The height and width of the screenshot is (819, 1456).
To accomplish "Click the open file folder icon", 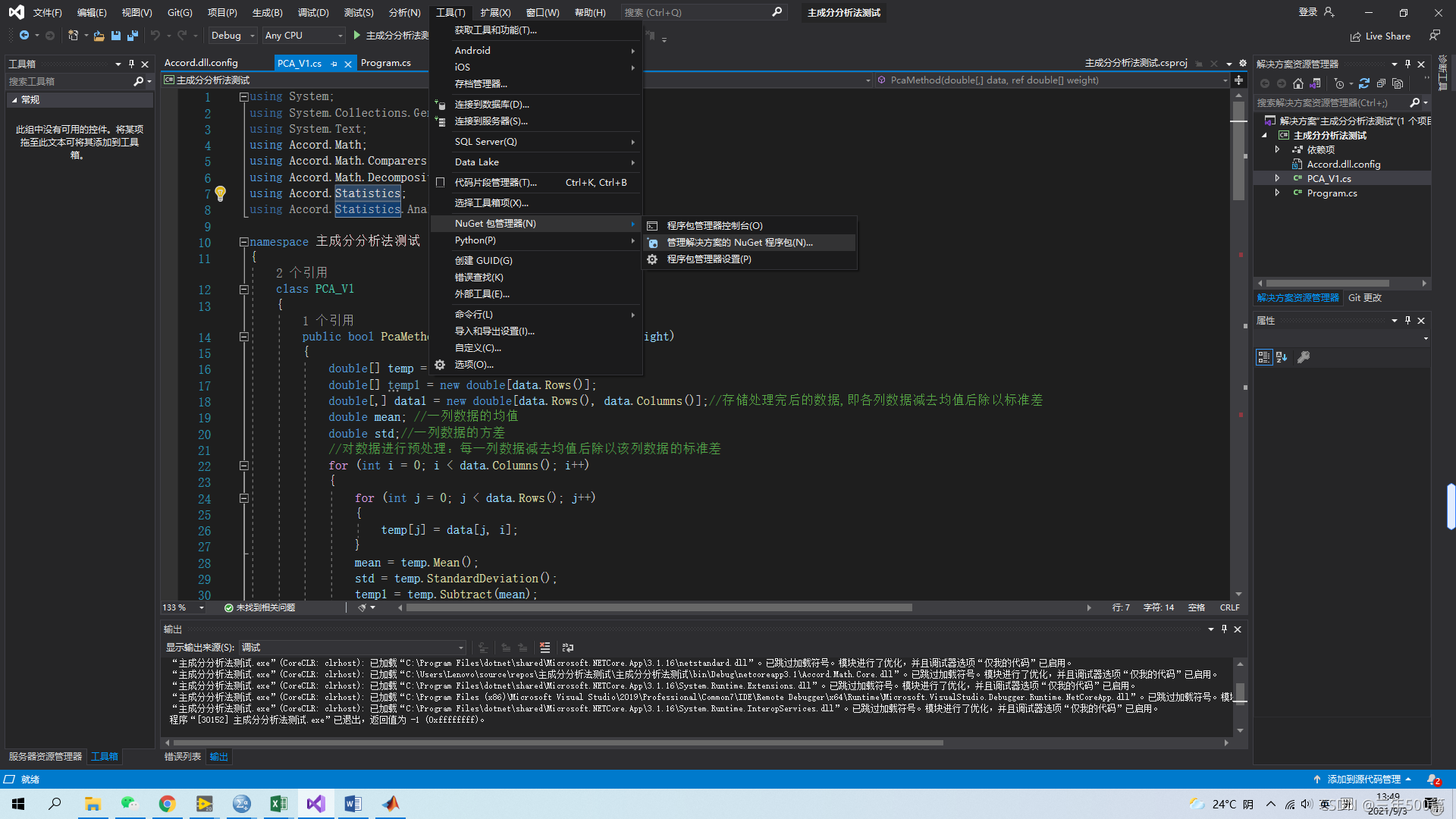I will [99, 35].
